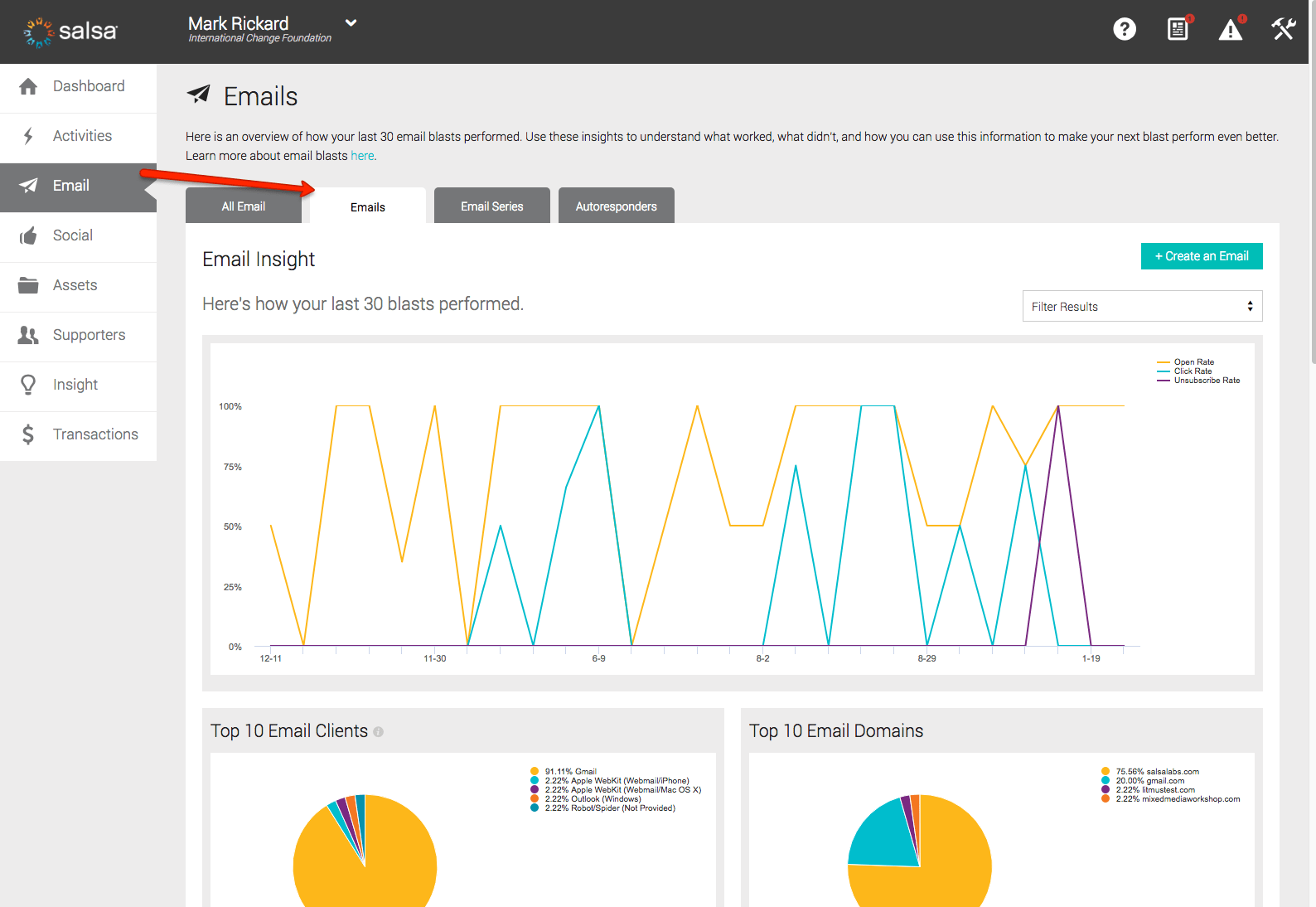This screenshot has width=1316, height=907.
Task: Click the 2.22% Outlook (Windows) legend entry
Action: [586, 799]
